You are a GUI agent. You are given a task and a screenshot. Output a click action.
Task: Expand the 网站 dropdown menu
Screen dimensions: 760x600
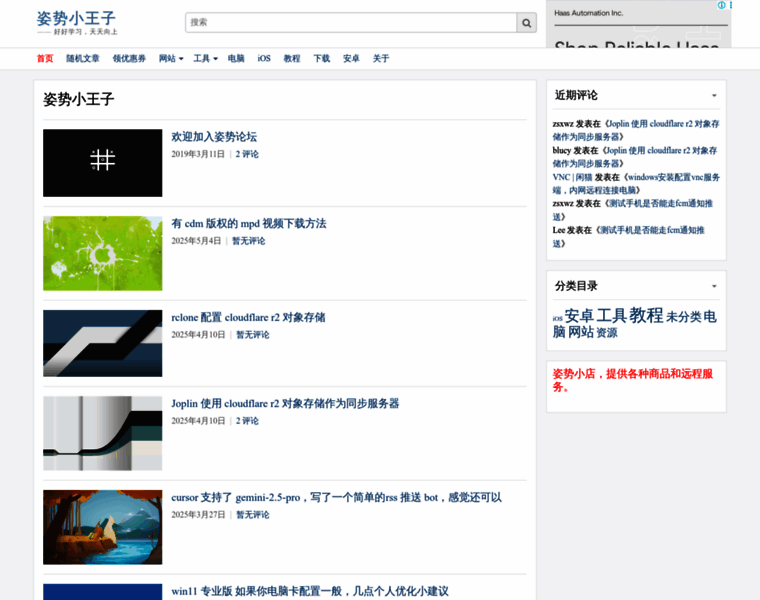[171, 59]
